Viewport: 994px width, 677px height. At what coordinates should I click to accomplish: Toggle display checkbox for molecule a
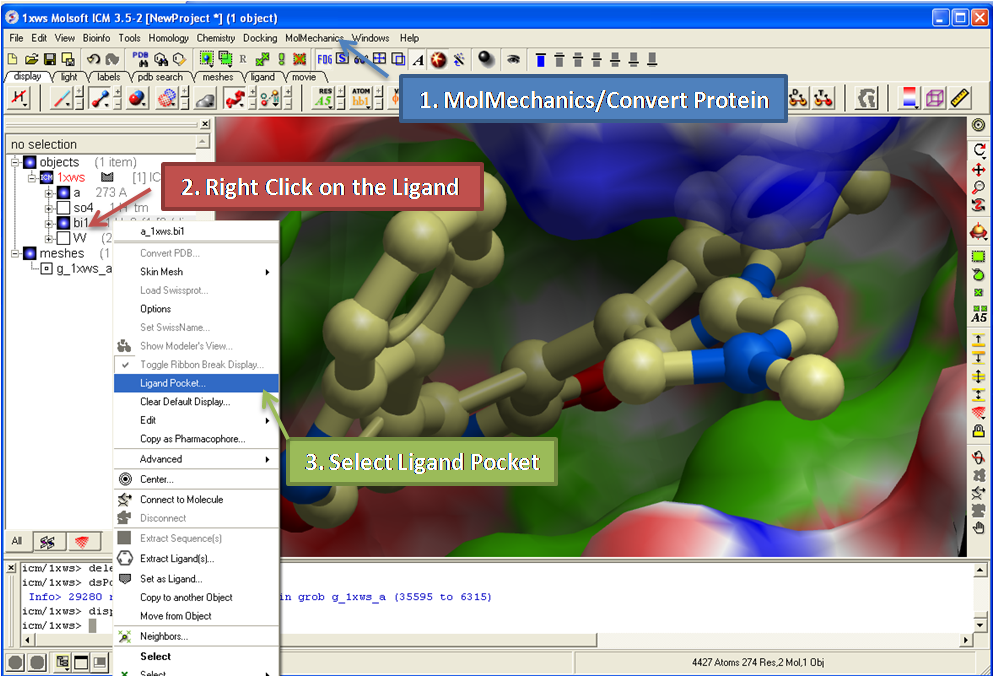tap(63, 192)
